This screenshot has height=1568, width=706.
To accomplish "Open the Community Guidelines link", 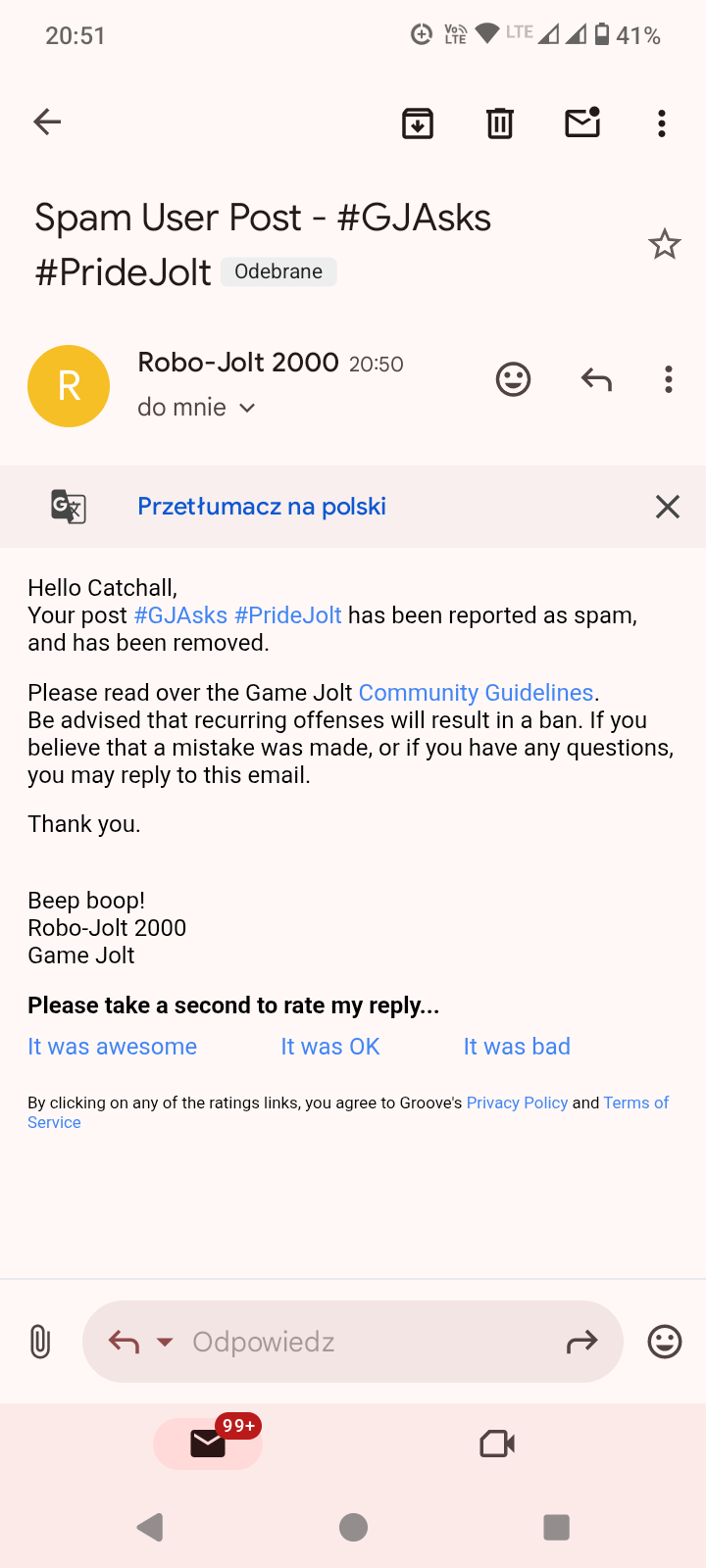I will click(x=477, y=693).
